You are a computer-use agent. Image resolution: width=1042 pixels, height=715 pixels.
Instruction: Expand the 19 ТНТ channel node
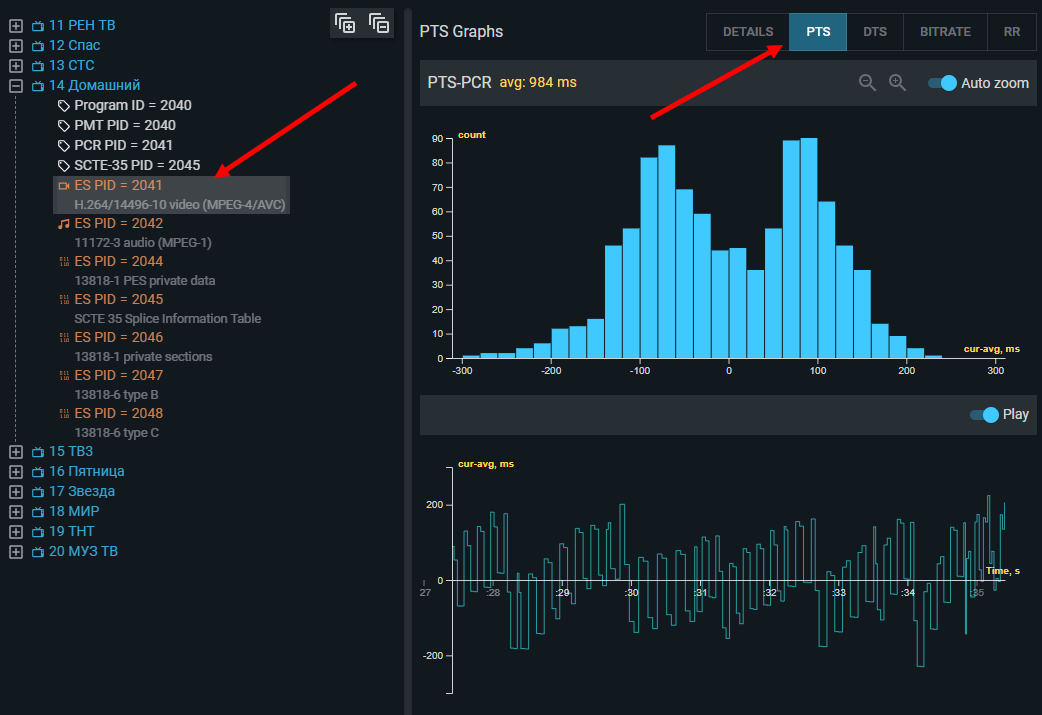(16, 532)
